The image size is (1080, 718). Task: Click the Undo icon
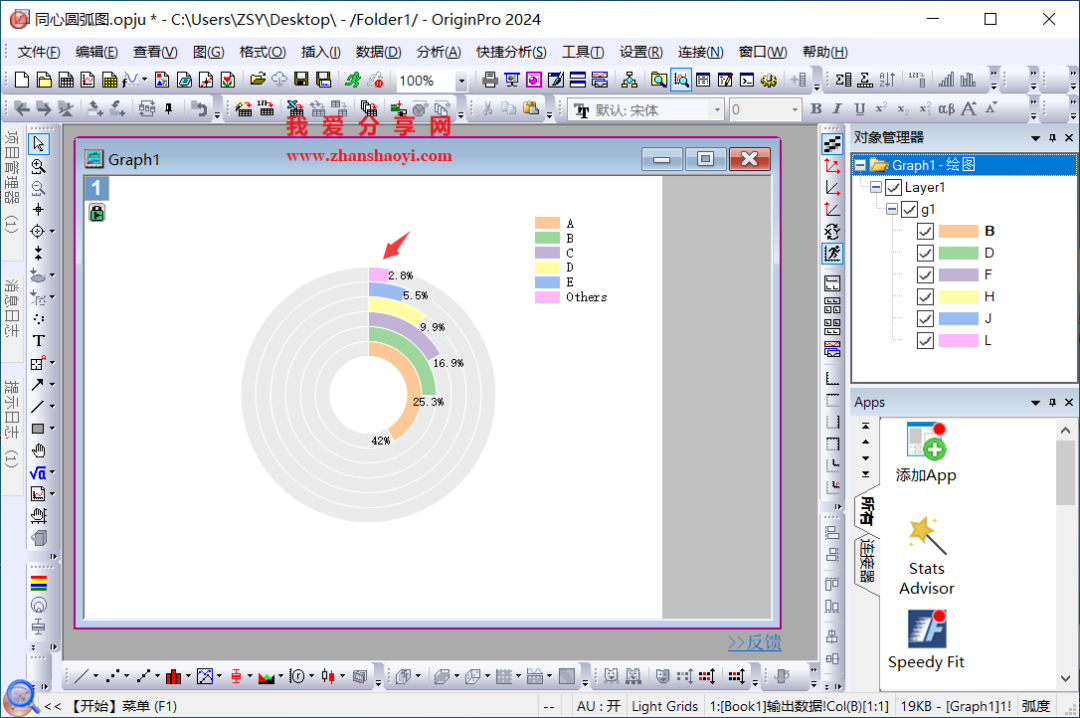tap(199, 108)
